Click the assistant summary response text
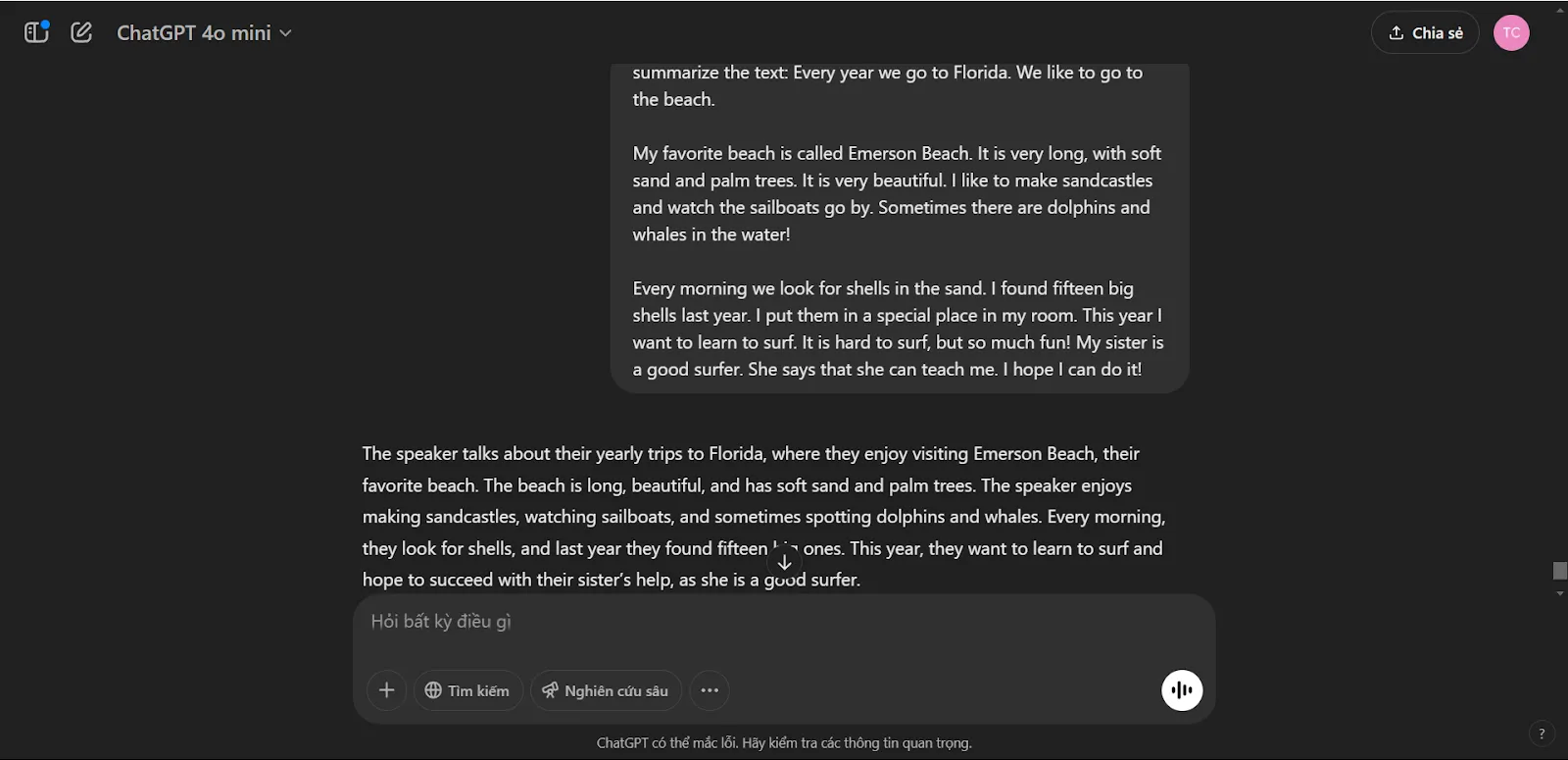The image size is (1568, 760). tap(763, 517)
